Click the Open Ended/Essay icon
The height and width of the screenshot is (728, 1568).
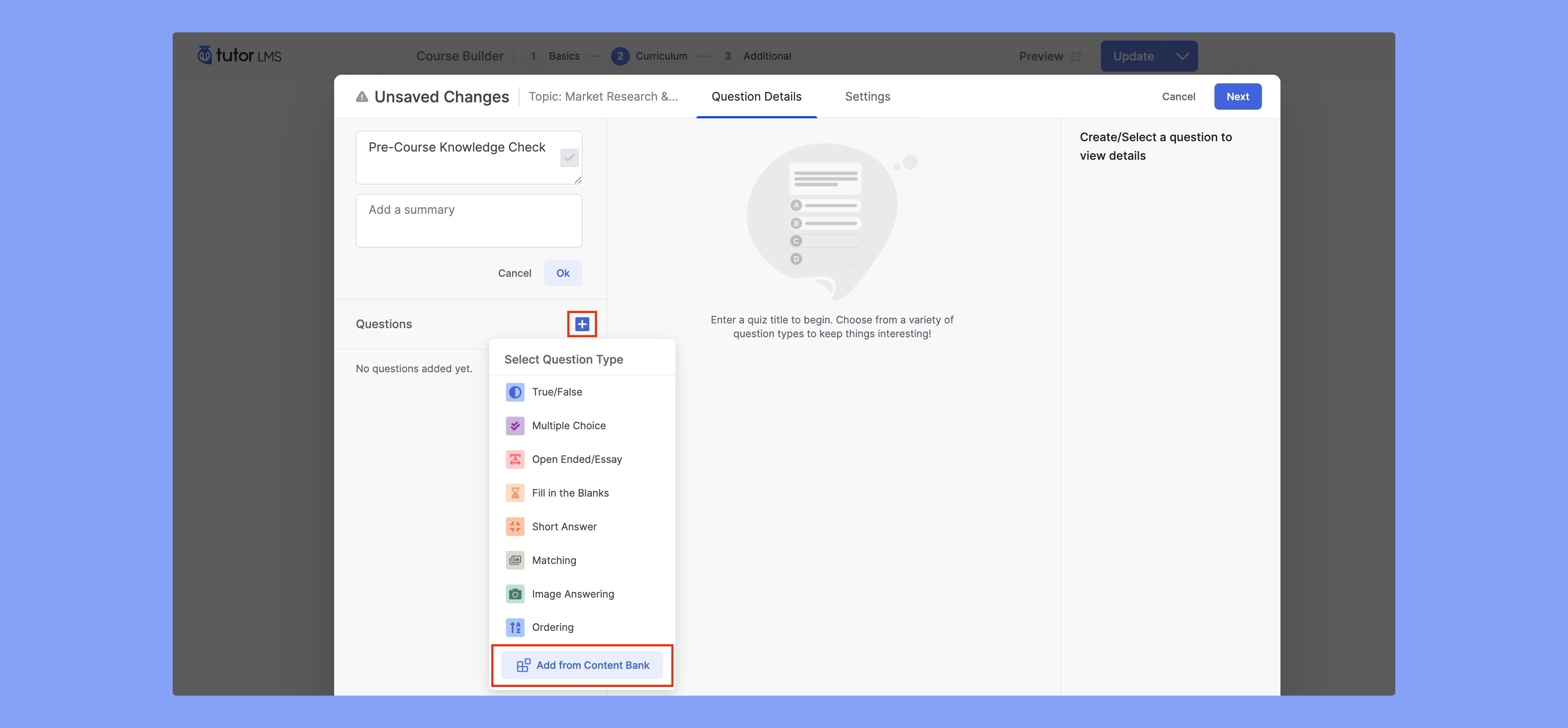pyautogui.click(x=515, y=459)
